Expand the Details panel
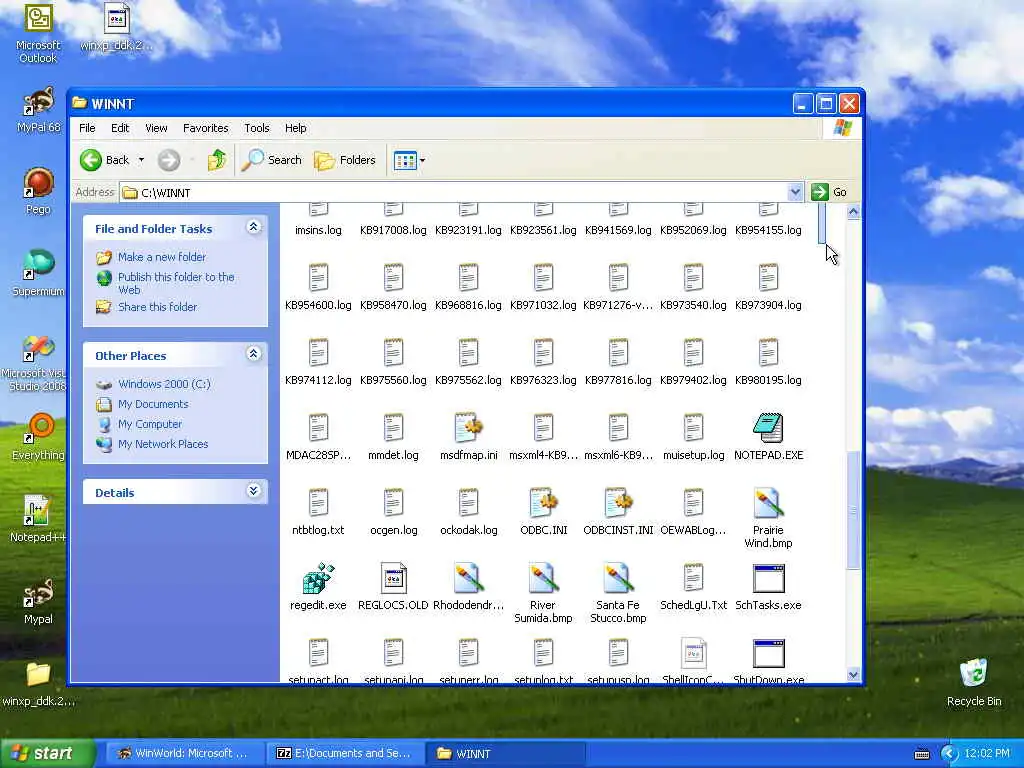The width and height of the screenshot is (1024, 768). (253, 491)
